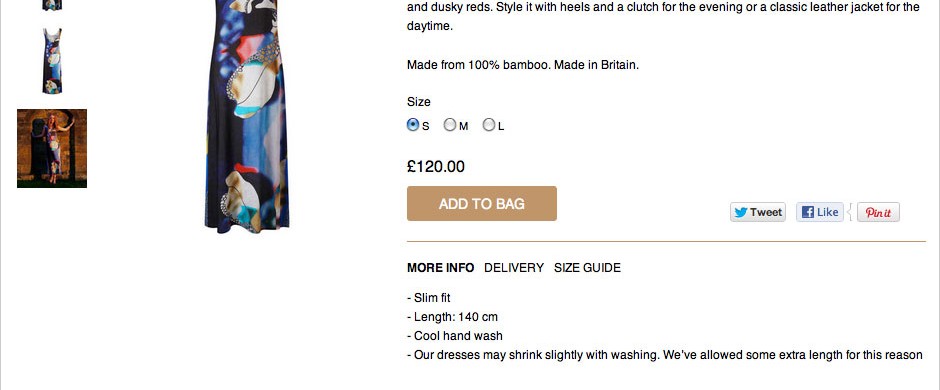Screen dimensions: 940x390
Task: Select size S radio button
Action: point(412,125)
